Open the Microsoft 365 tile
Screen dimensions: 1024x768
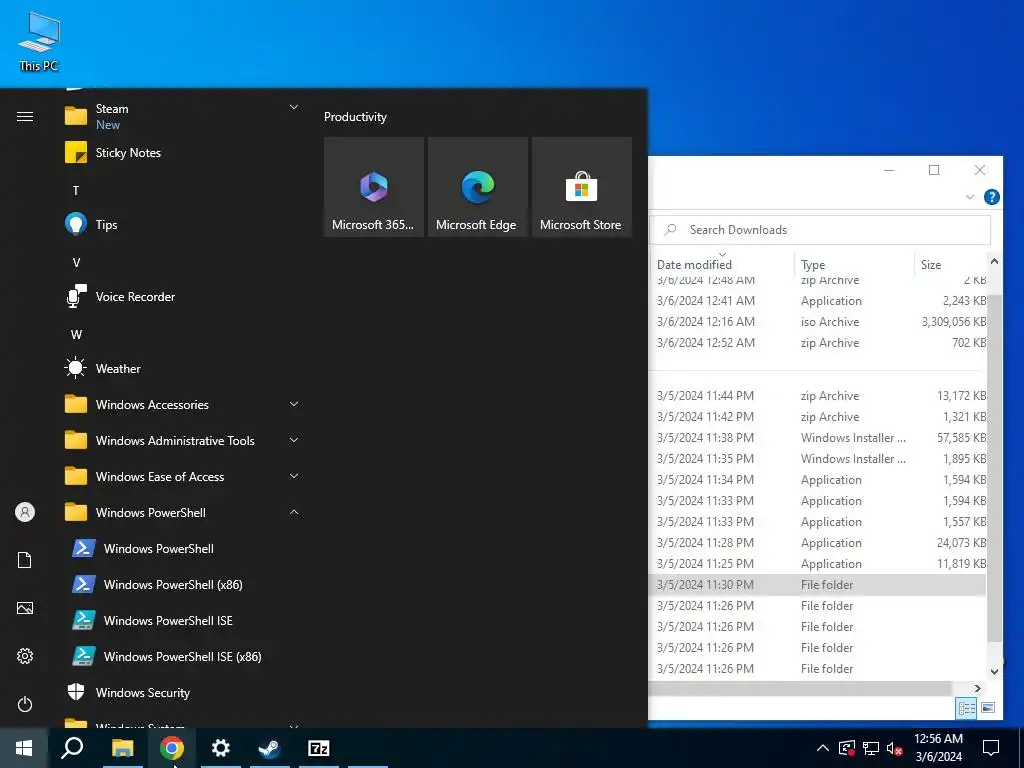(x=374, y=187)
